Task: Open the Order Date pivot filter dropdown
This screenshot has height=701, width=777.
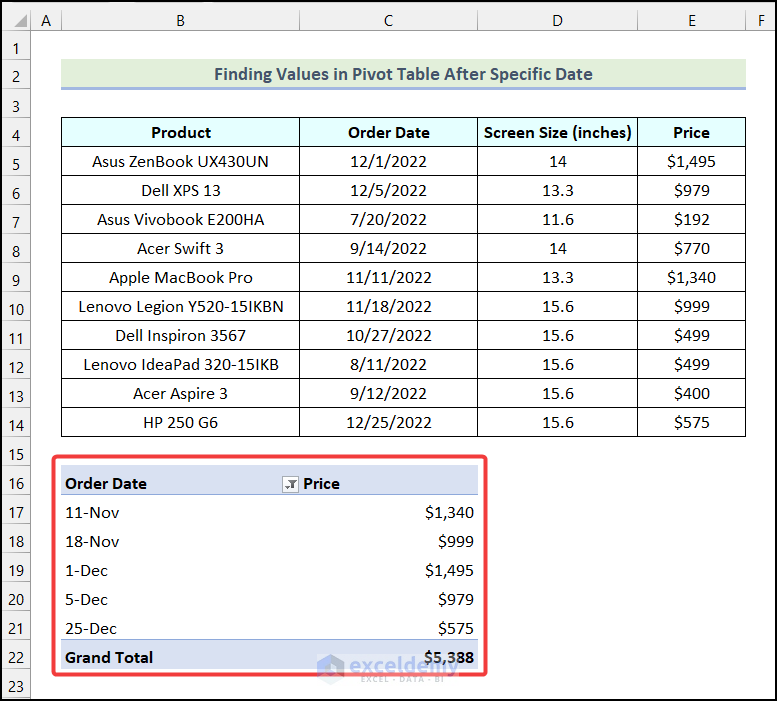Action: [290, 484]
